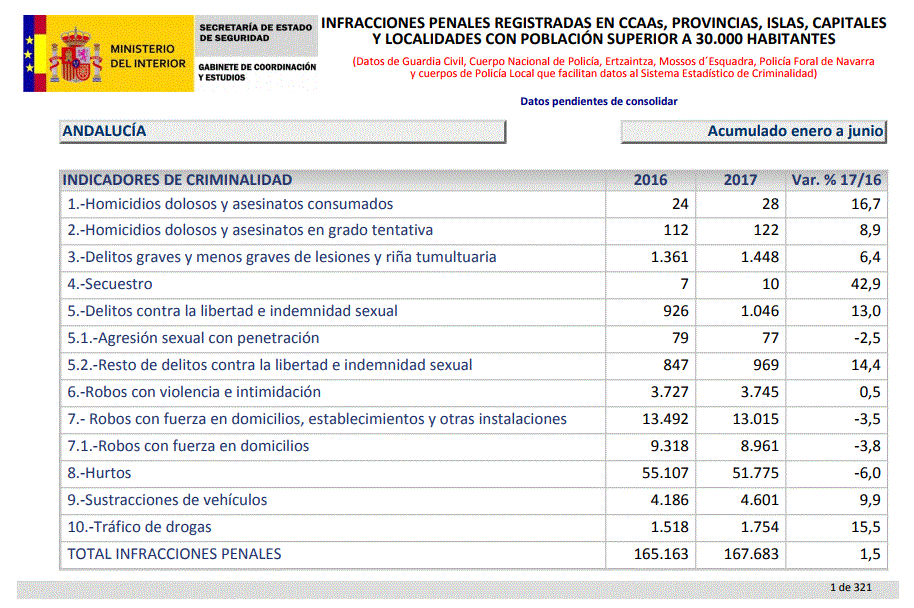Click the '9.-Sustracciones de vehículos' row label

pos(168,500)
